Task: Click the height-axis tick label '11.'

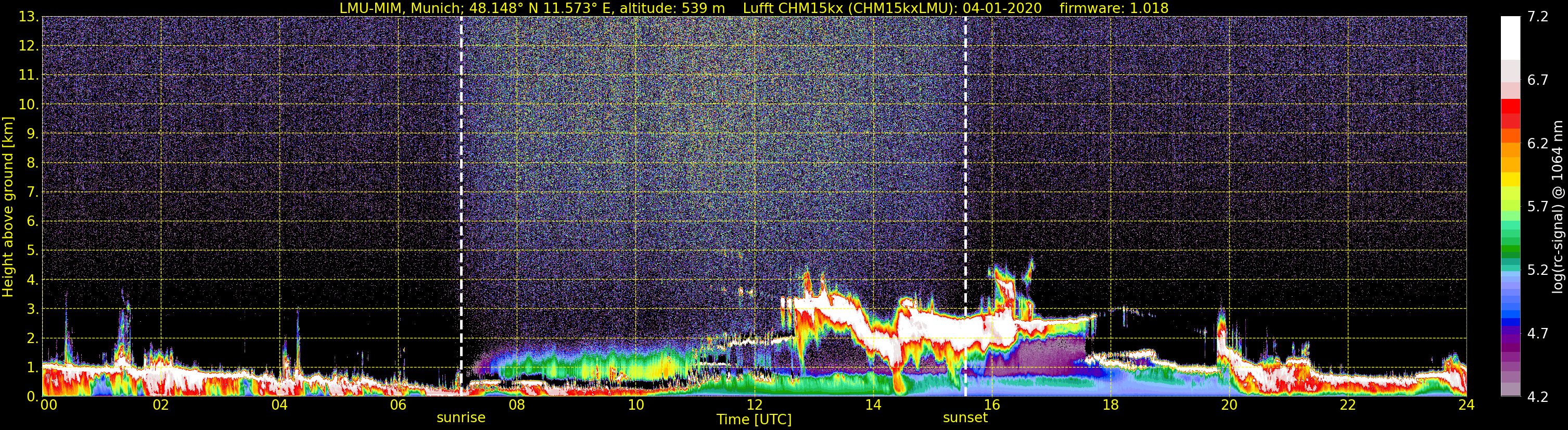Action: pos(29,75)
